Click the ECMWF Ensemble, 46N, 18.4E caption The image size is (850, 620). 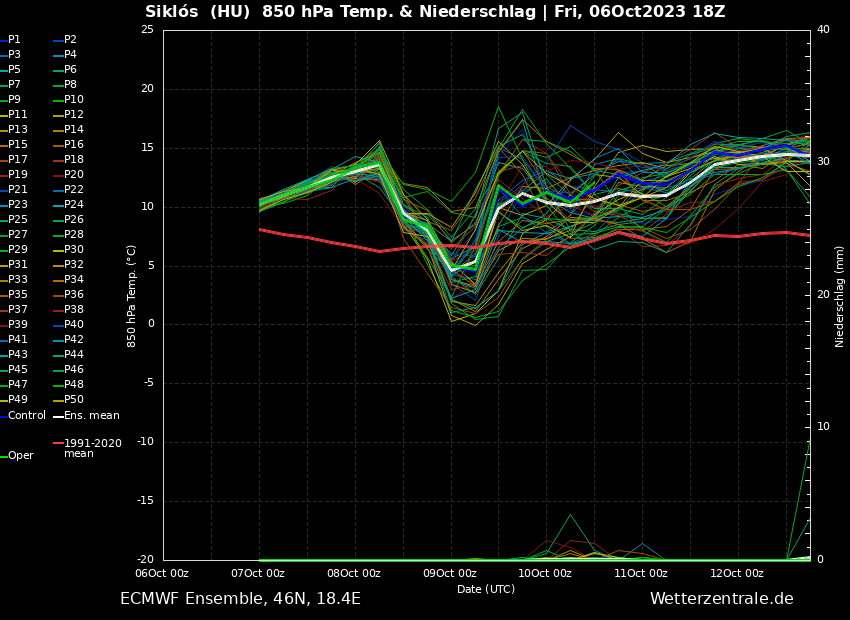(240, 599)
